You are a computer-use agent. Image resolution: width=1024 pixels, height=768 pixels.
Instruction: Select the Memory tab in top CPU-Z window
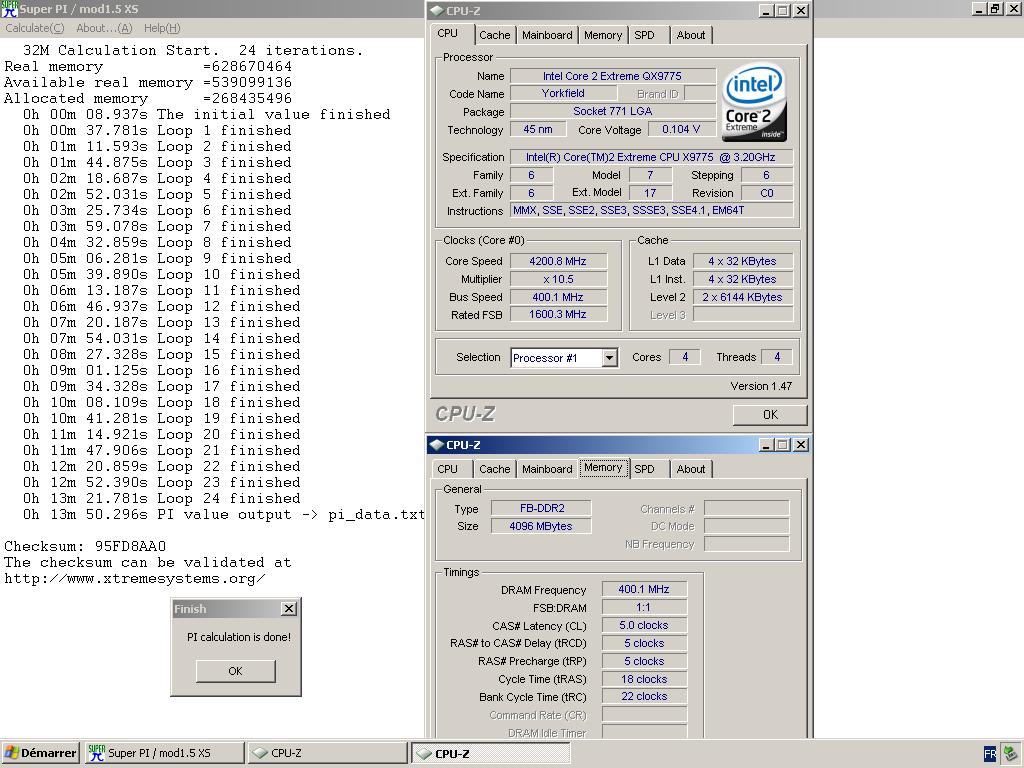click(602, 35)
